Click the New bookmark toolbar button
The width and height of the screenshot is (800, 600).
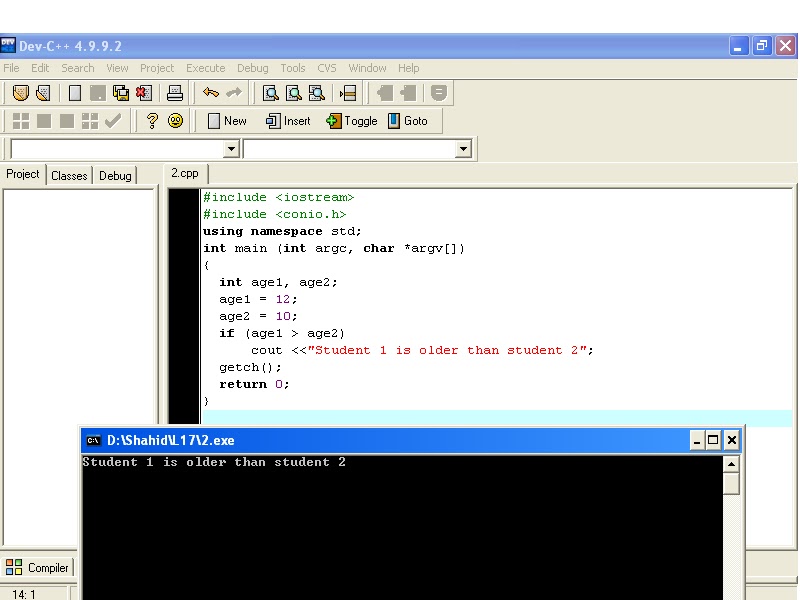pos(227,121)
